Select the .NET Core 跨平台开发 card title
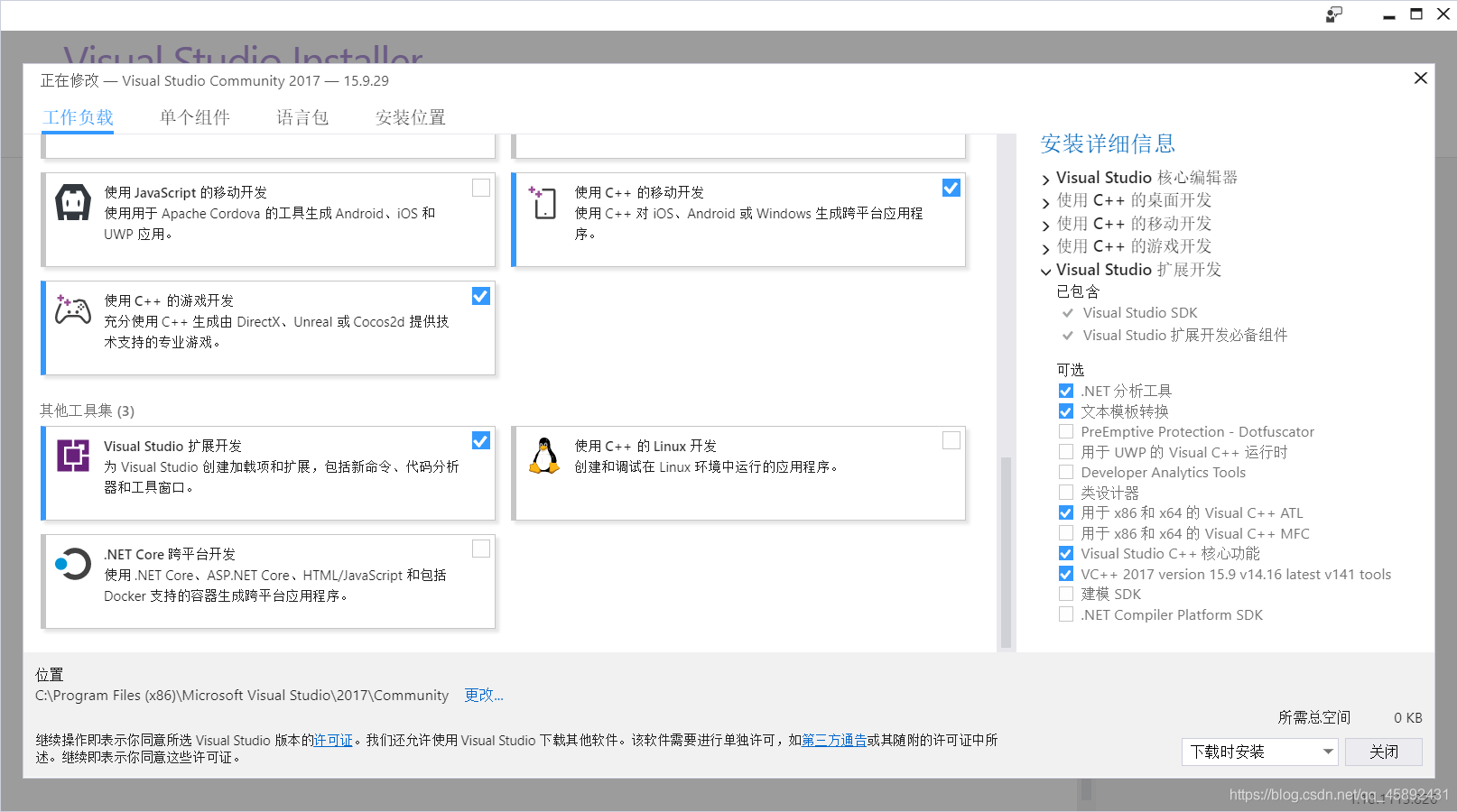Image resolution: width=1457 pixels, height=812 pixels. (170, 554)
